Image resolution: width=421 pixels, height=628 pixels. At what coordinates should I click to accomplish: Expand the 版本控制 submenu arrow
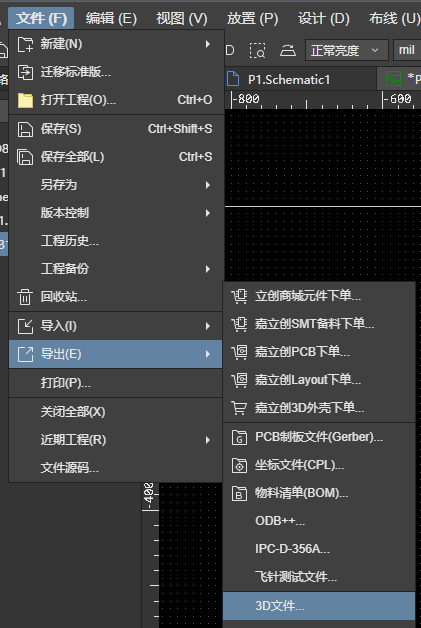[207, 213]
